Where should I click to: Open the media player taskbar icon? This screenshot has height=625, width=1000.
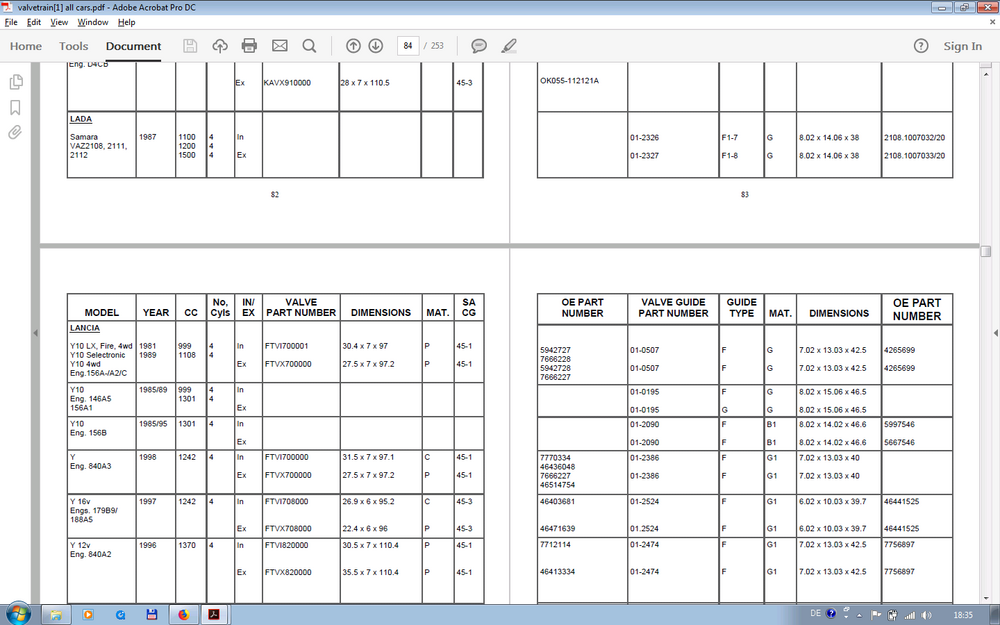pyautogui.click(x=88, y=615)
